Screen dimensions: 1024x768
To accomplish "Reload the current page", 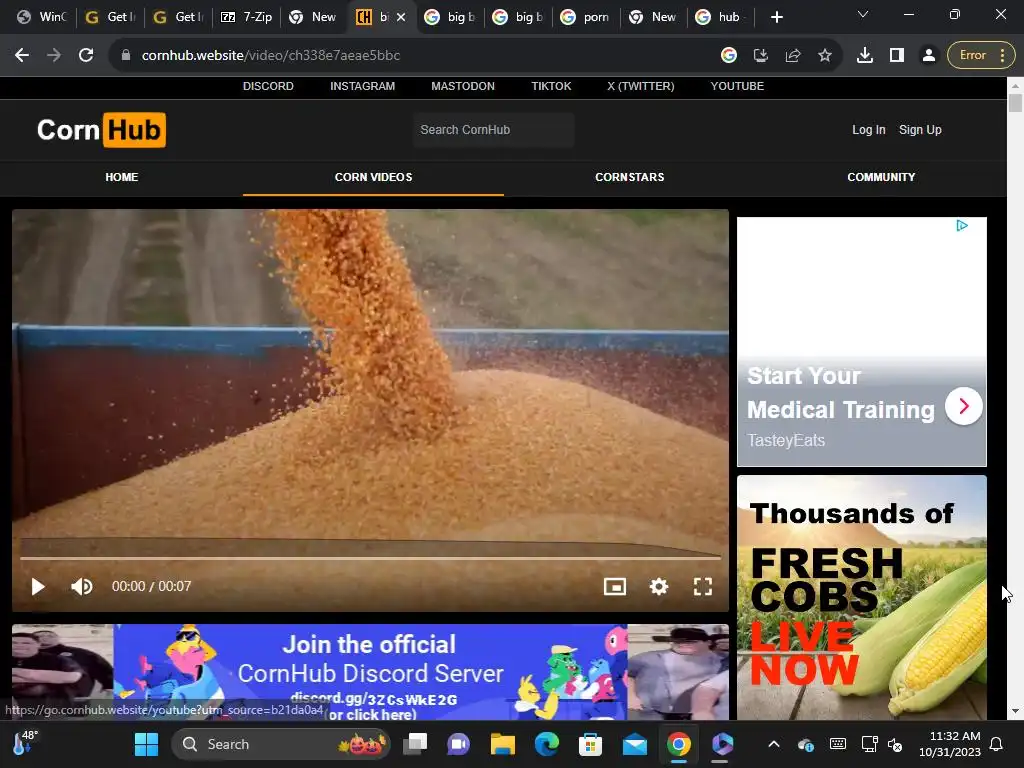I will [x=86, y=56].
